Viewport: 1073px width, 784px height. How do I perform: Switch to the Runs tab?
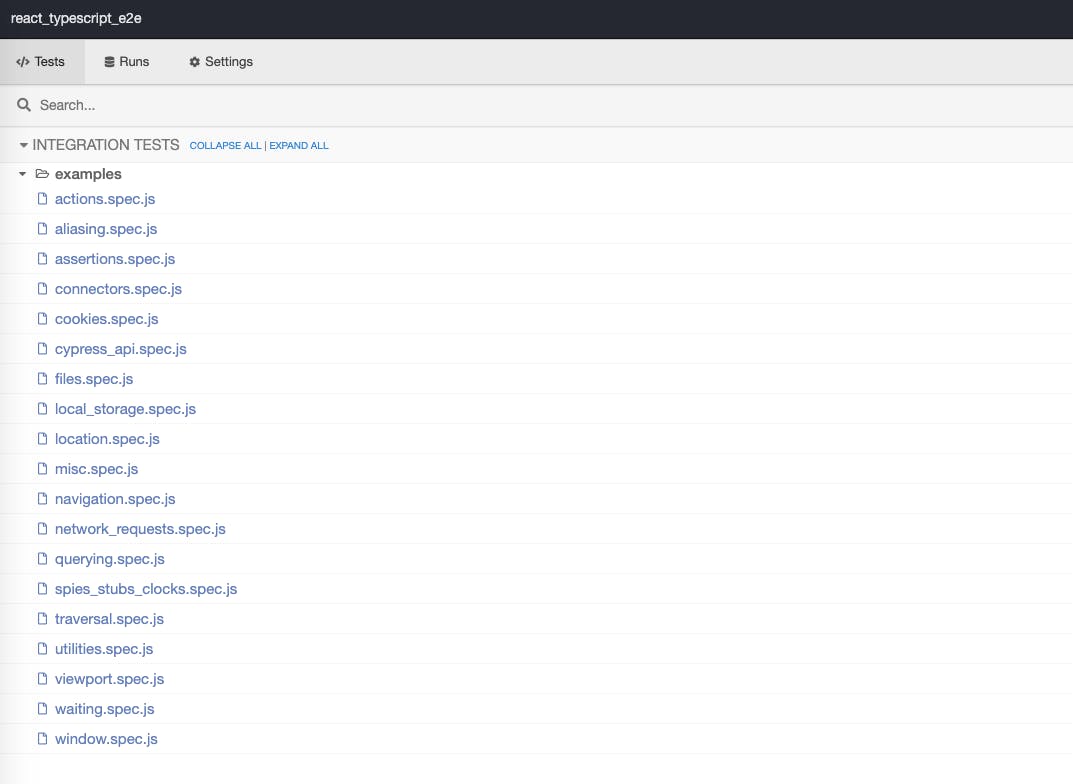(x=126, y=61)
